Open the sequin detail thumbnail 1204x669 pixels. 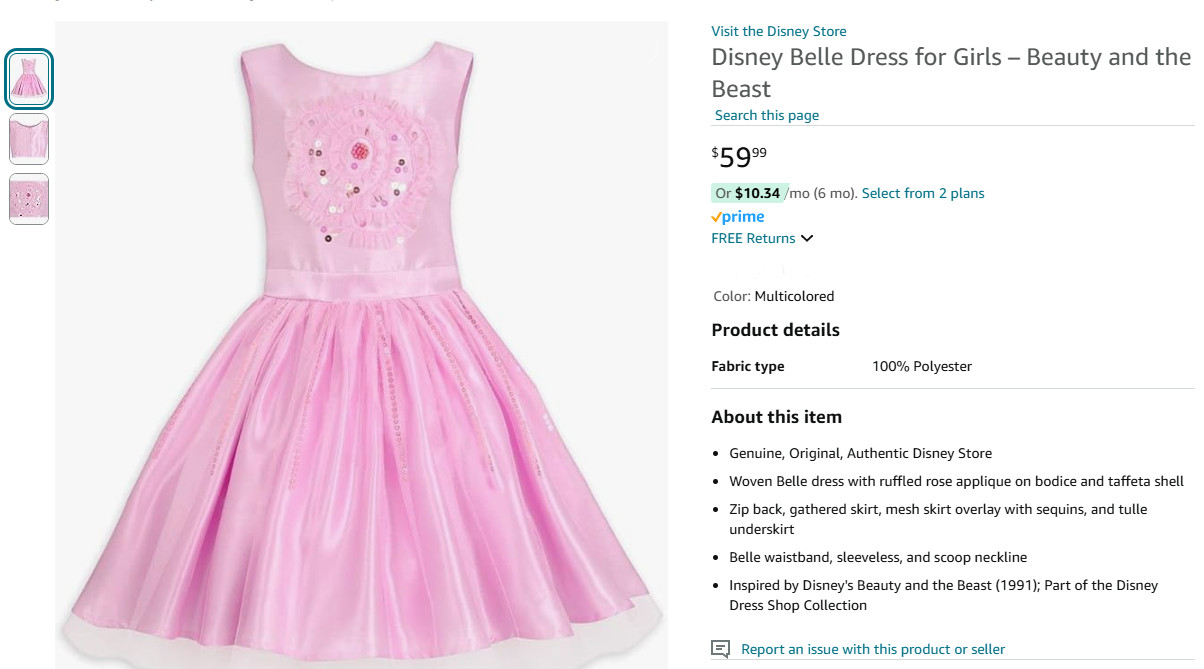pos(28,199)
